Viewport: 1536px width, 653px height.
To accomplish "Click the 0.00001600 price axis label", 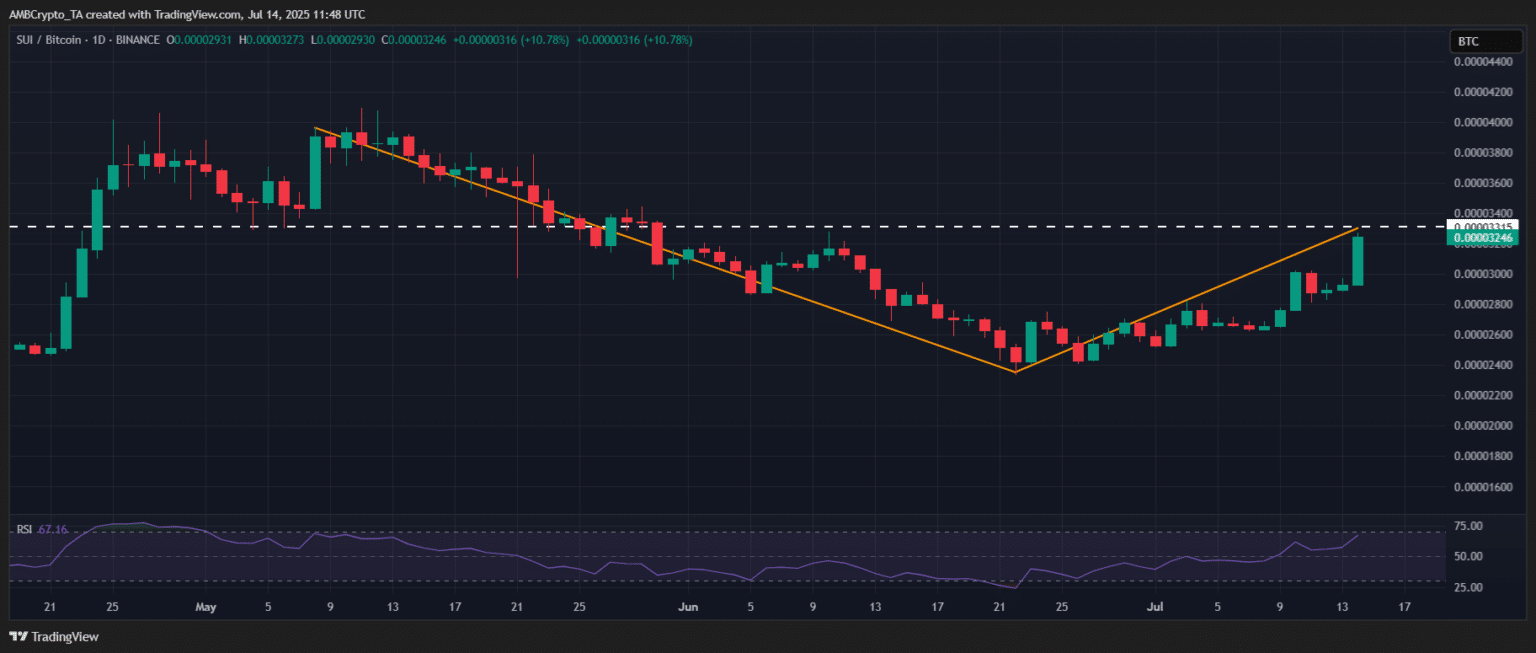I will 1484,487.
